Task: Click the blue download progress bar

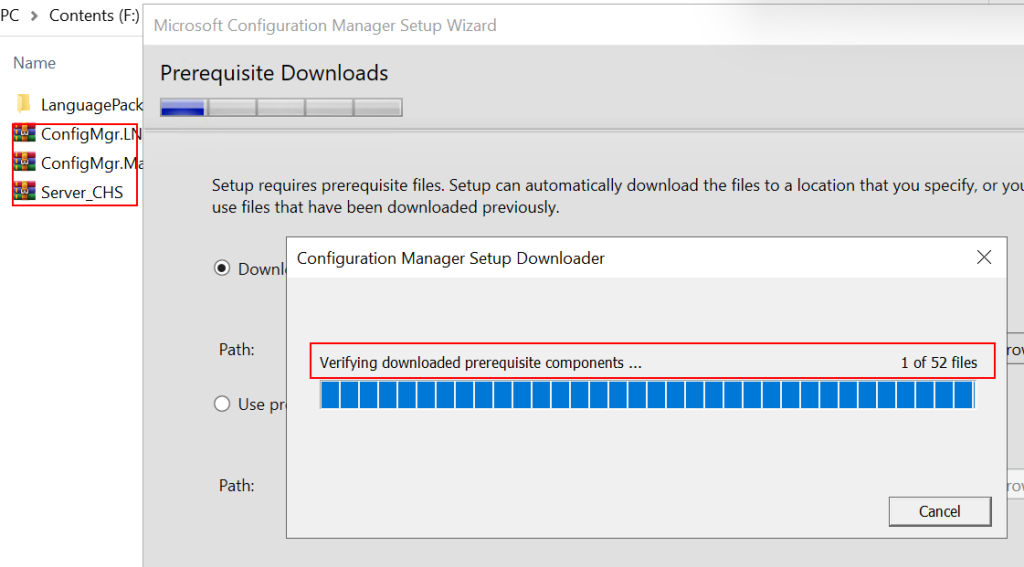Action: click(x=646, y=396)
